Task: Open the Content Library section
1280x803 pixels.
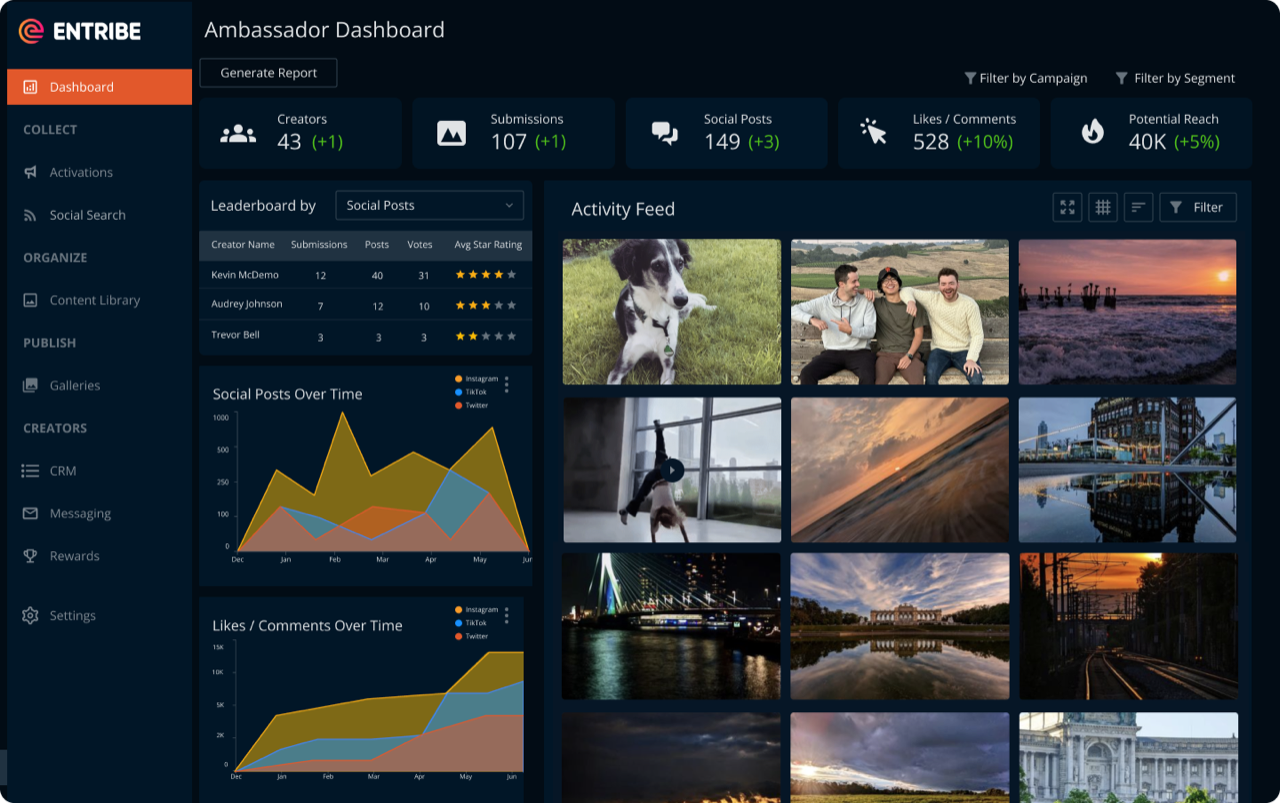Action: (x=94, y=300)
